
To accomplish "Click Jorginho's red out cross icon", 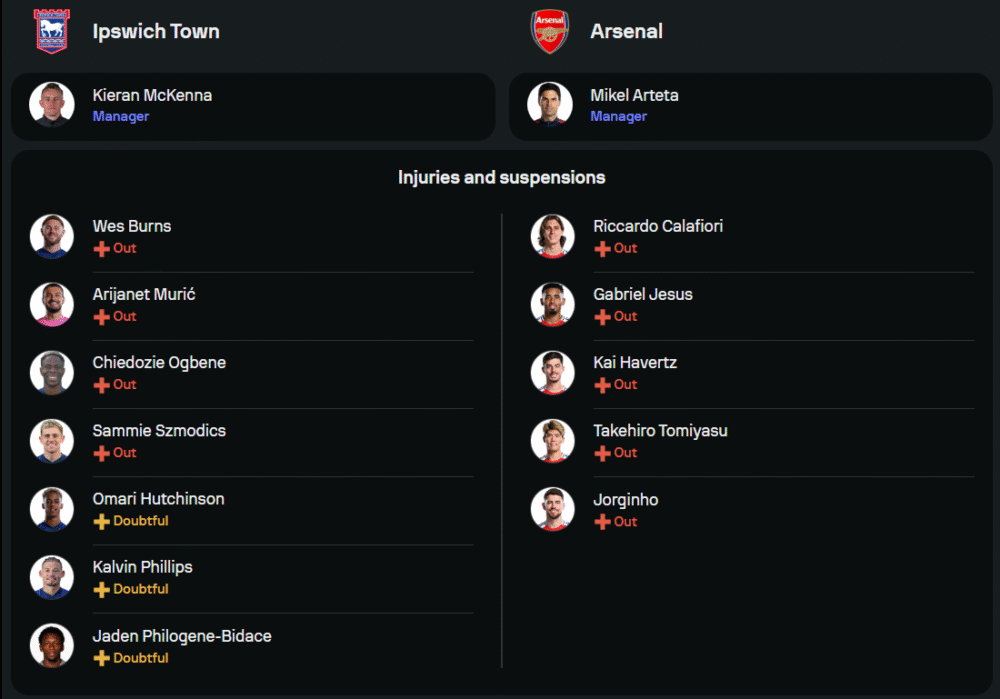I will point(602,522).
